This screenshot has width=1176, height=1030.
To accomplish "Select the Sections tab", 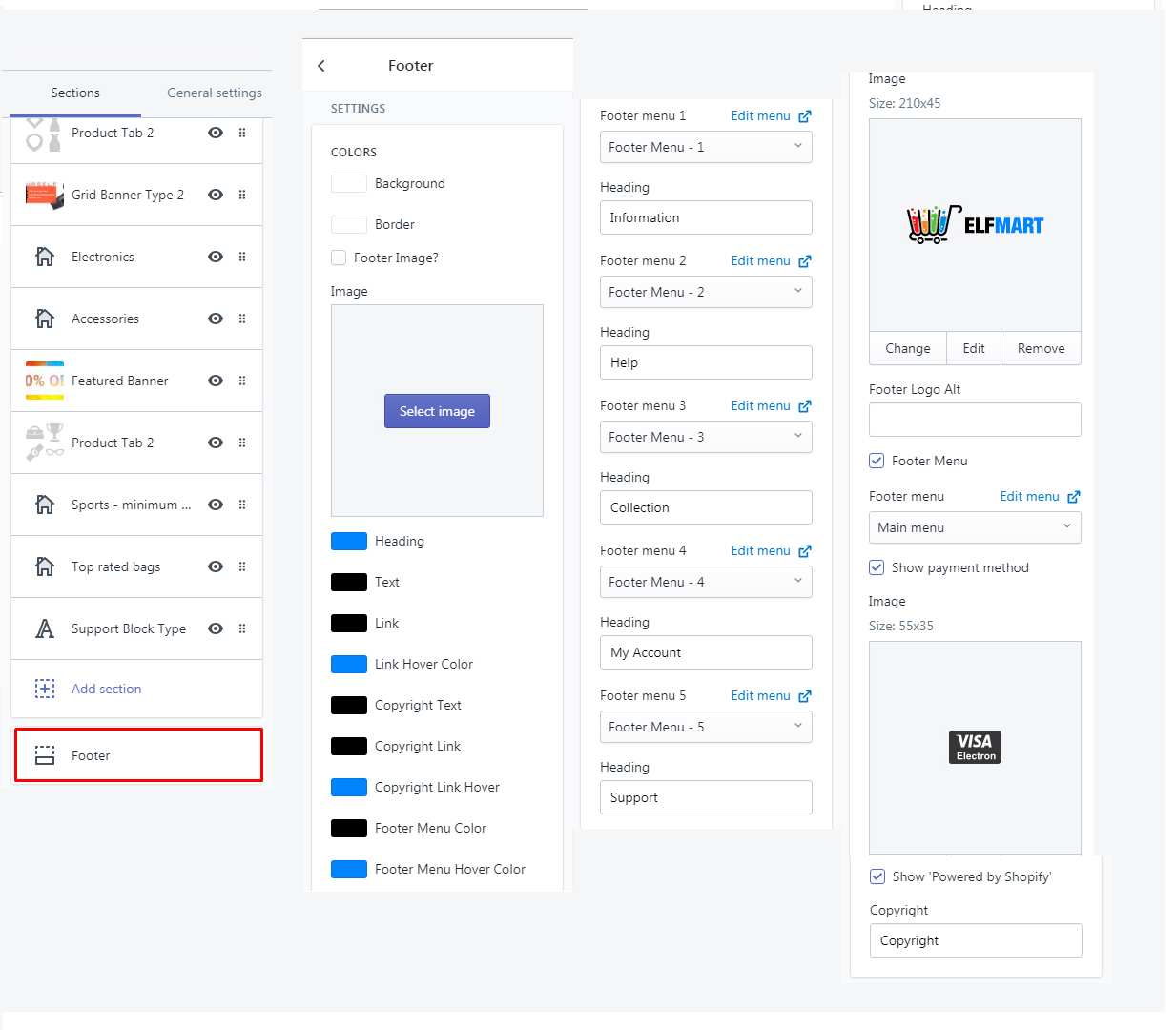I will click(75, 93).
